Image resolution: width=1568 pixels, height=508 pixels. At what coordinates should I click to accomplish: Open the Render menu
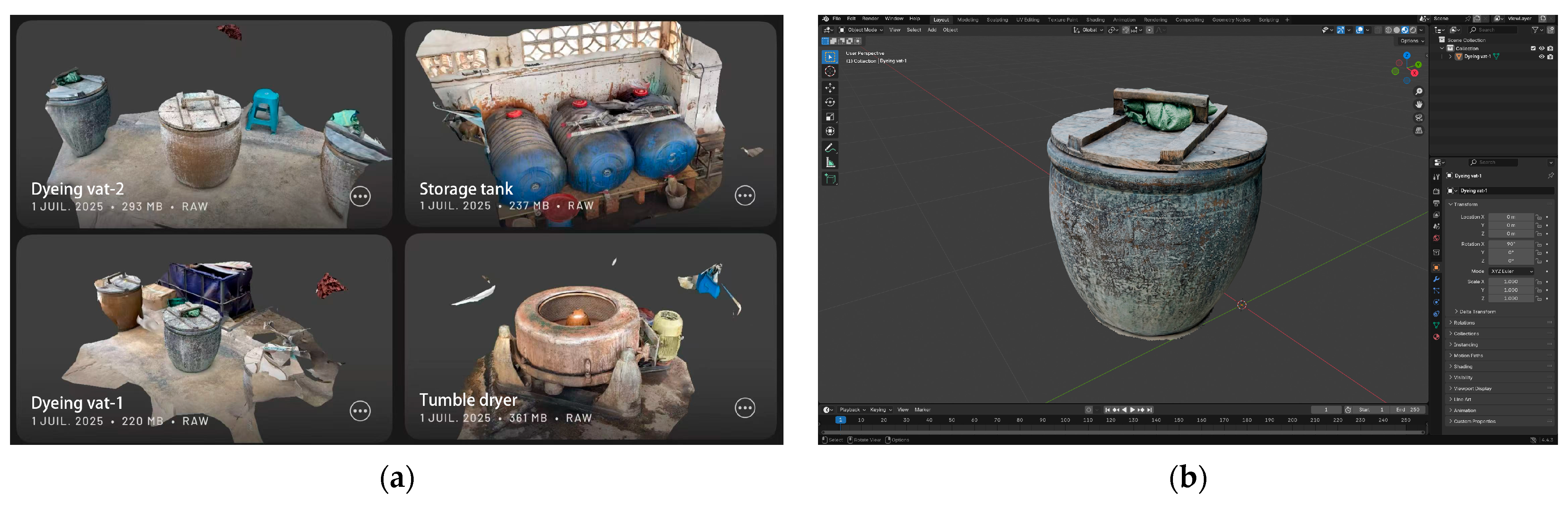click(x=870, y=19)
